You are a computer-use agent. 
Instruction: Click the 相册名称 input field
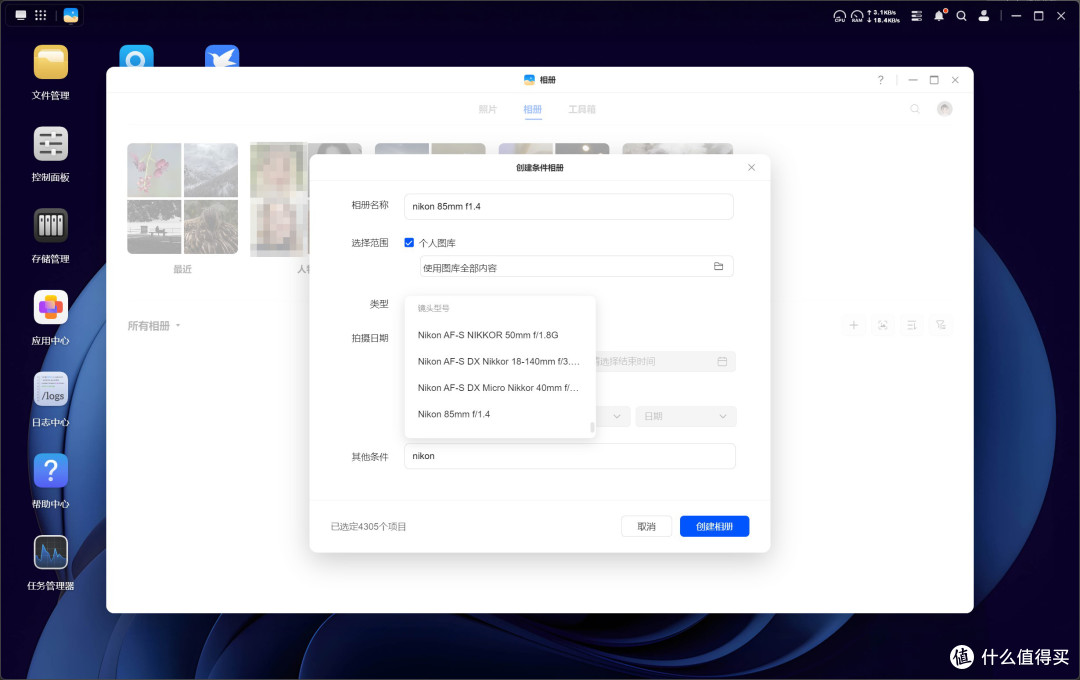[569, 206]
